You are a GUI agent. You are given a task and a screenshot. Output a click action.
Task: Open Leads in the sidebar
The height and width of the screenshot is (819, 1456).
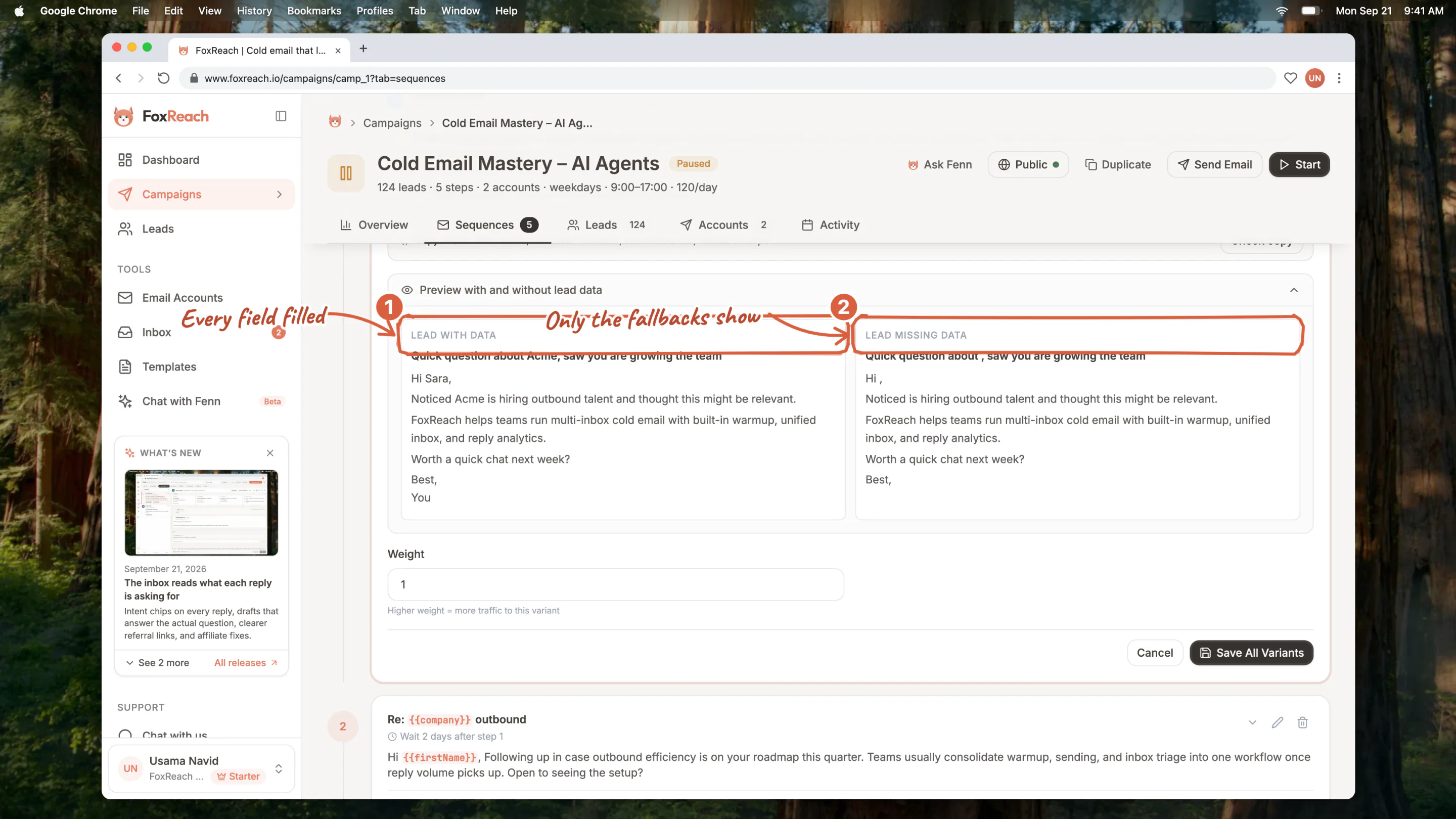(x=201, y=229)
